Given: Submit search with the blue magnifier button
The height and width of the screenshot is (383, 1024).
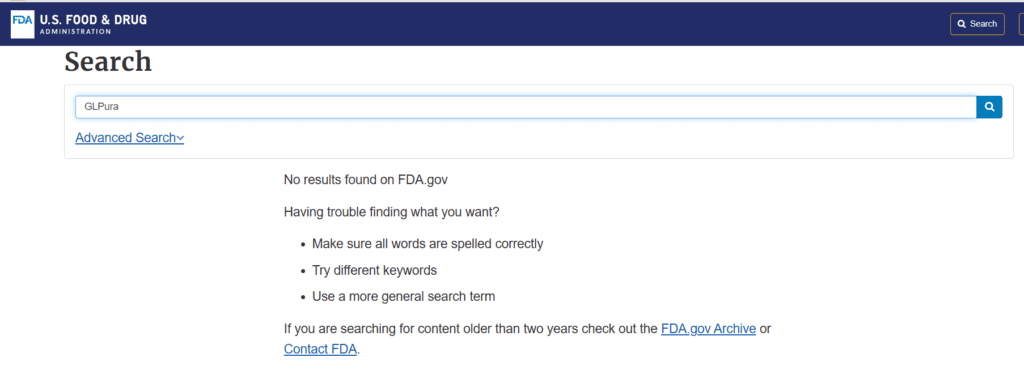Looking at the screenshot, I should click(989, 107).
